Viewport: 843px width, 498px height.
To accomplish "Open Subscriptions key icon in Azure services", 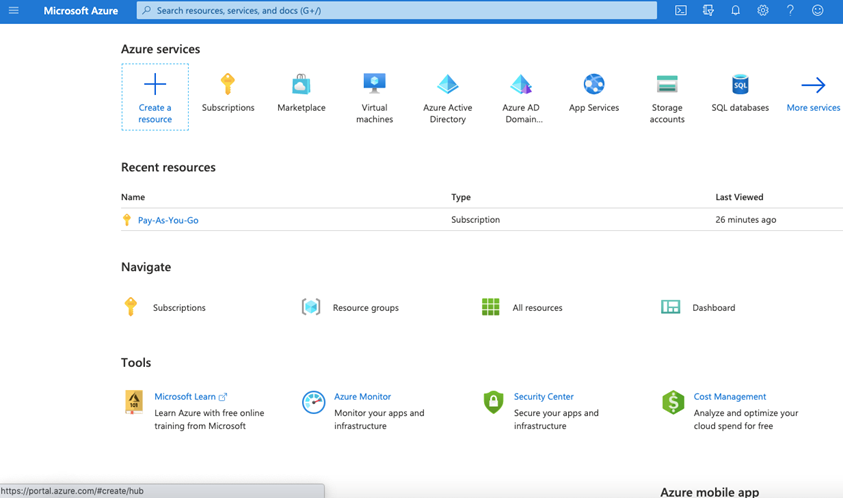I will point(228,84).
